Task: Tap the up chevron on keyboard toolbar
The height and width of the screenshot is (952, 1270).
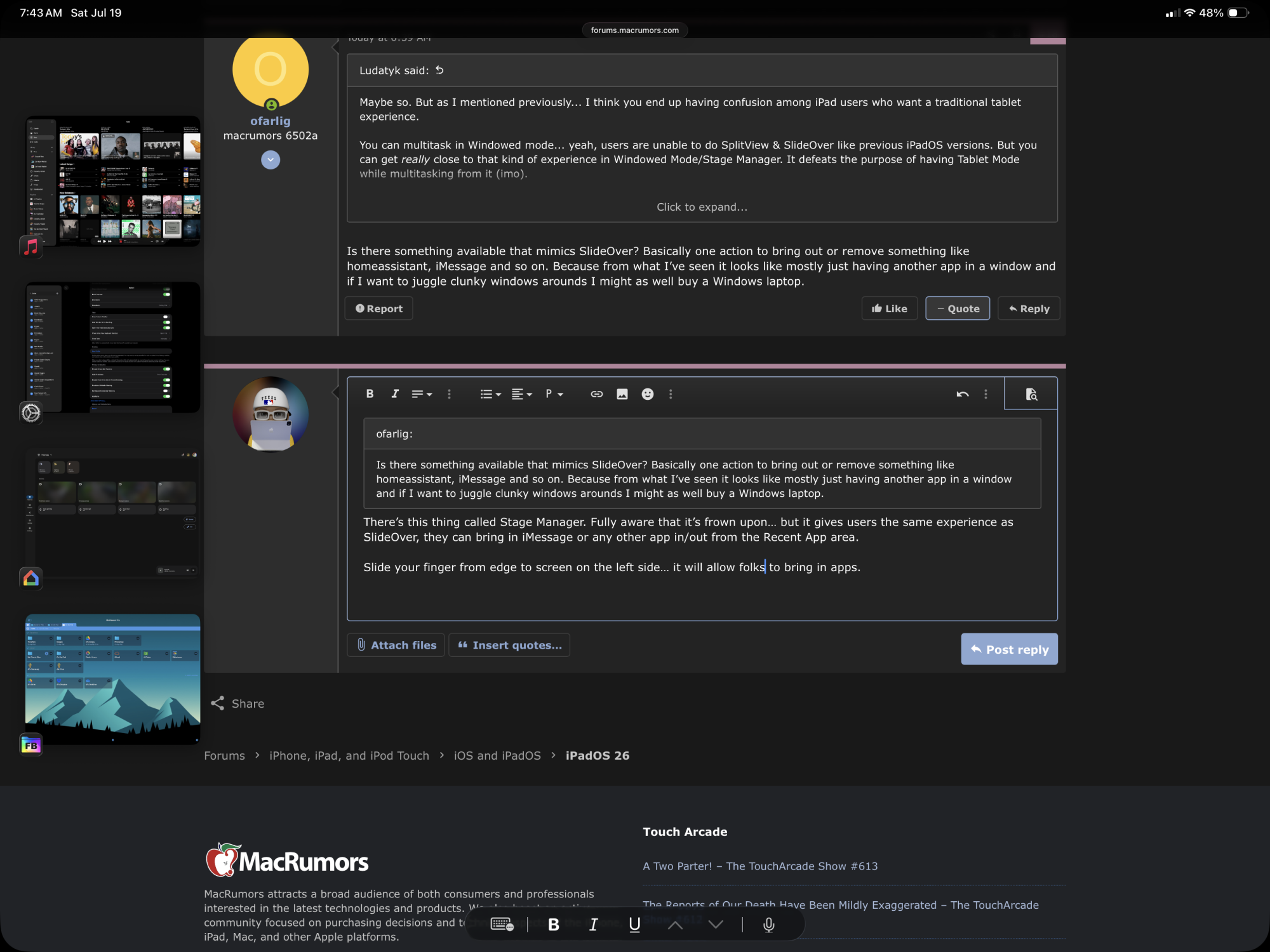Action: click(675, 925)
